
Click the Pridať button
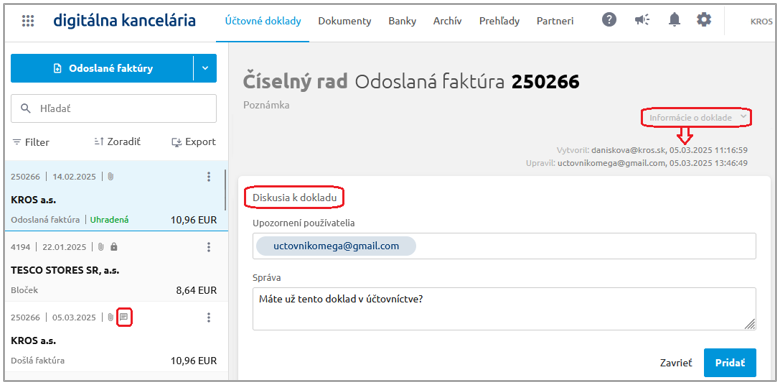pos(730,363)
